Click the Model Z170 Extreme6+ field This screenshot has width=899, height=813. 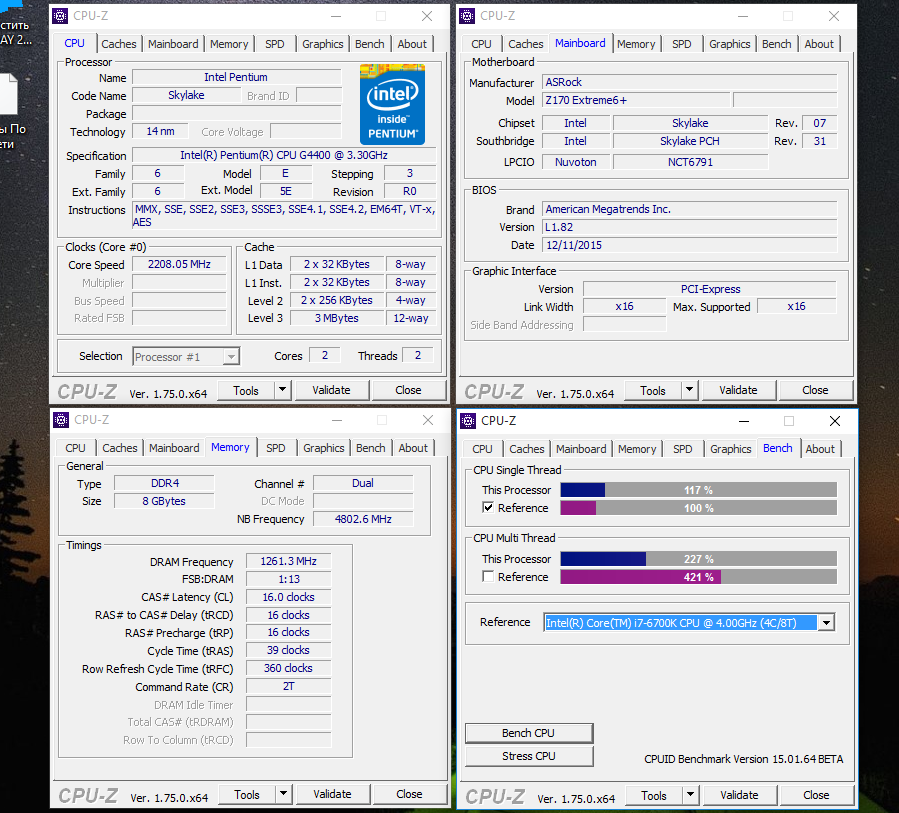point(636,100)
